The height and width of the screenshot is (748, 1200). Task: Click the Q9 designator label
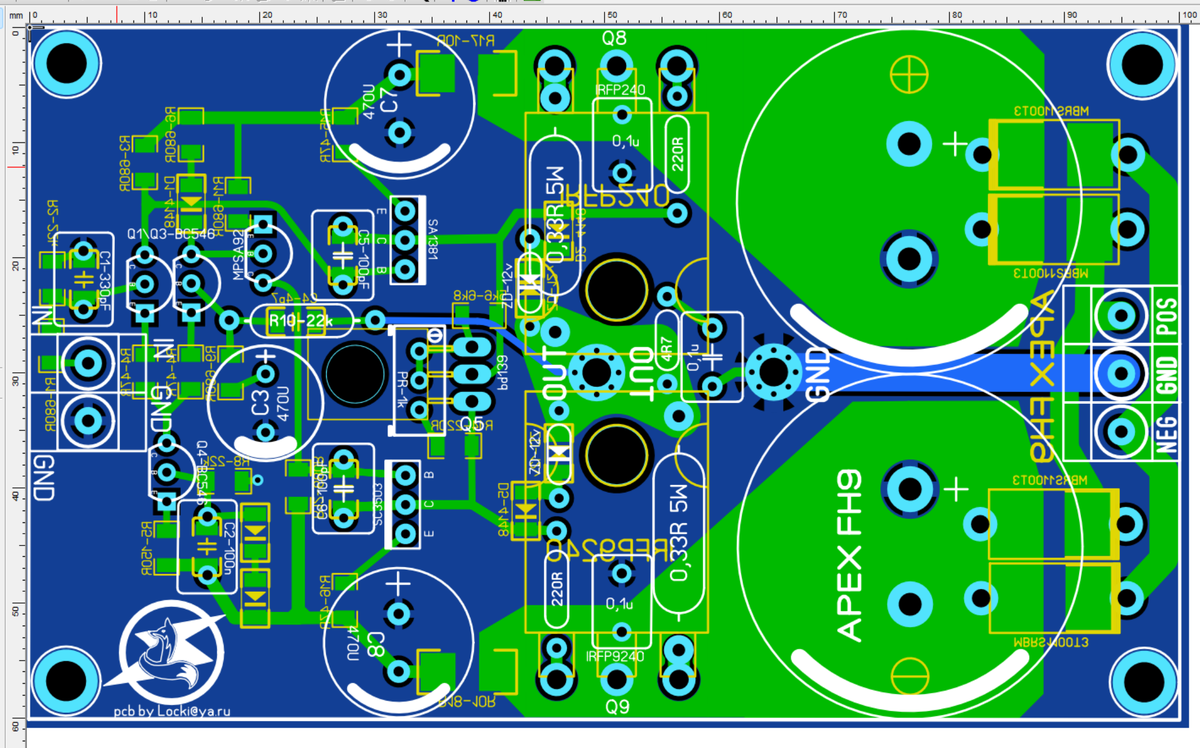coord(617,708)
